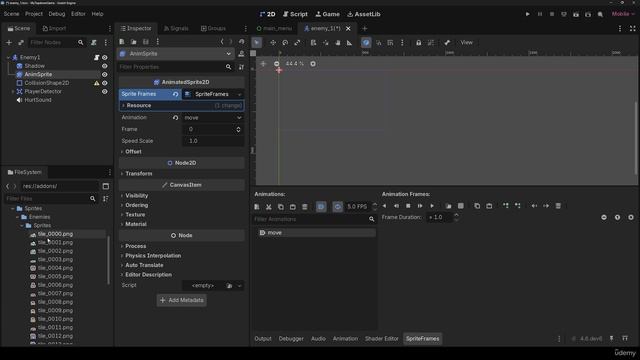The image size is (640, 360).
Task: Play the animation backwards
Action: pos(384,206)
